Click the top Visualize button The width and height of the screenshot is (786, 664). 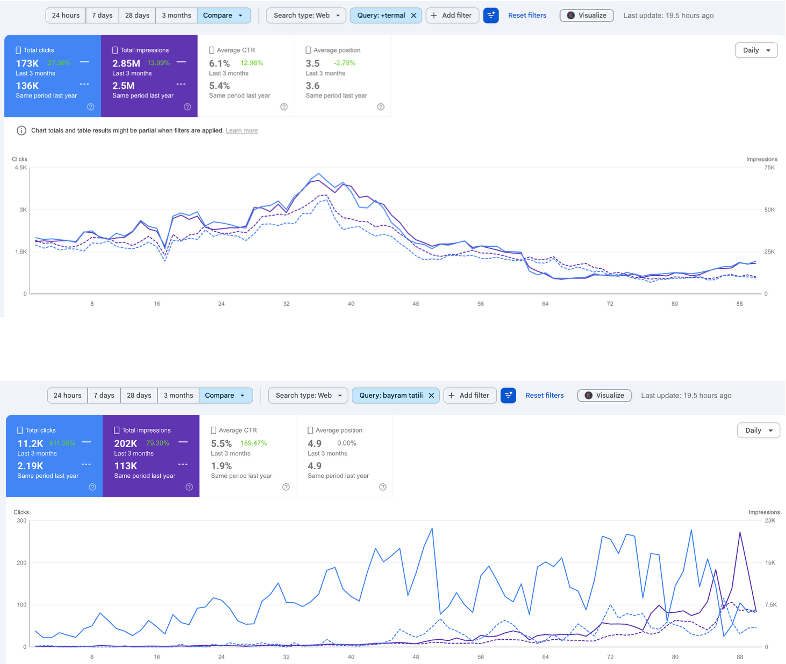coord(586,16)
